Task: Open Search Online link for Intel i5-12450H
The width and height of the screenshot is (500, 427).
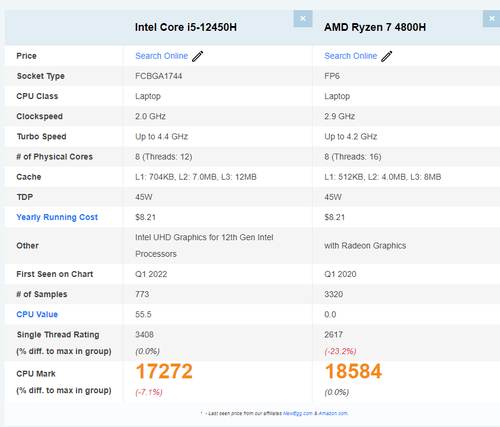Action: click(161, 56)
